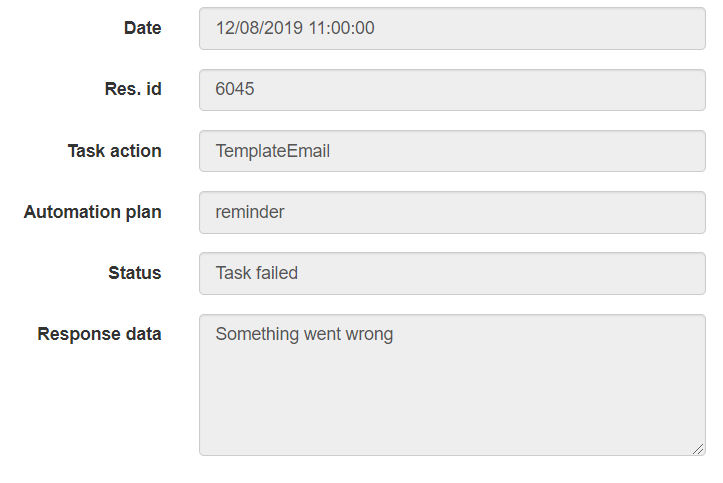723x483 pixels.
Task: Click the reminder text value
Action: pos(249,212)
